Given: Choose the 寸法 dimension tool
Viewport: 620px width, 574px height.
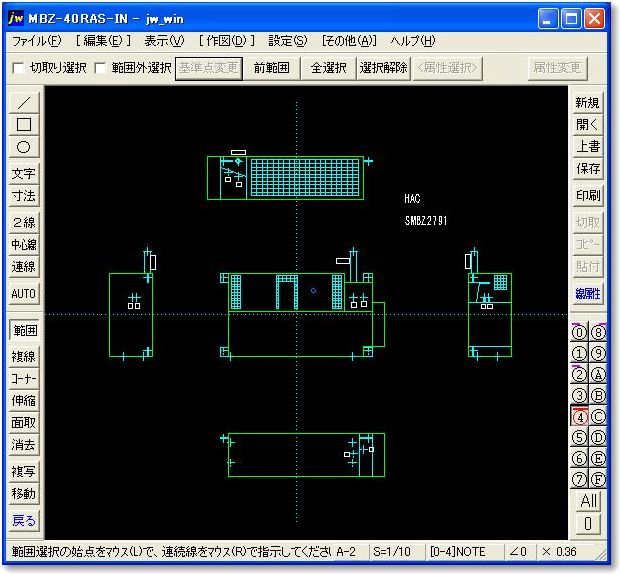Looking at the screenshot, I should [x=24, y=196].
